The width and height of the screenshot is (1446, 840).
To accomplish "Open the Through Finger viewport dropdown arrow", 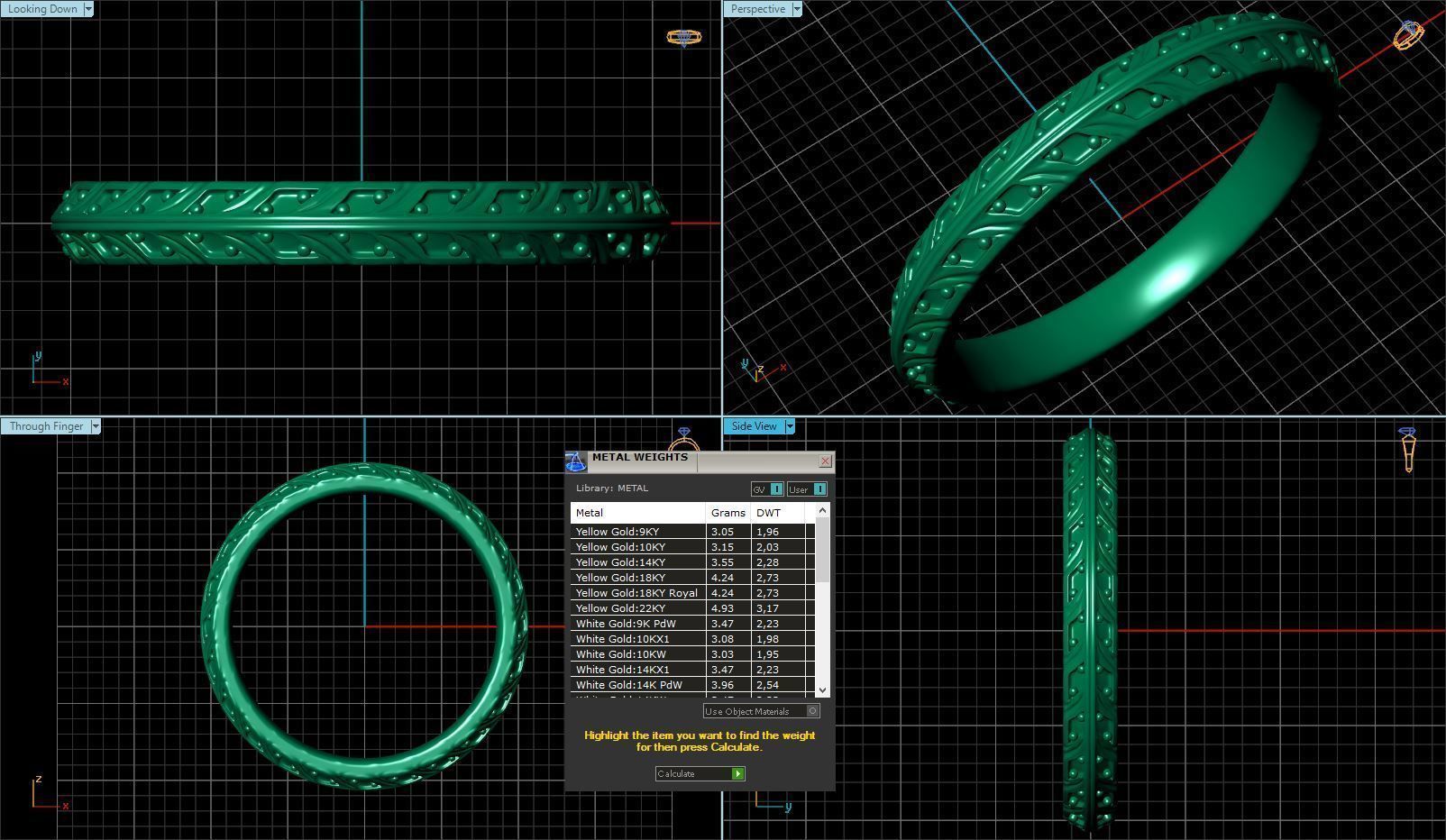I will tap(95, 426).
